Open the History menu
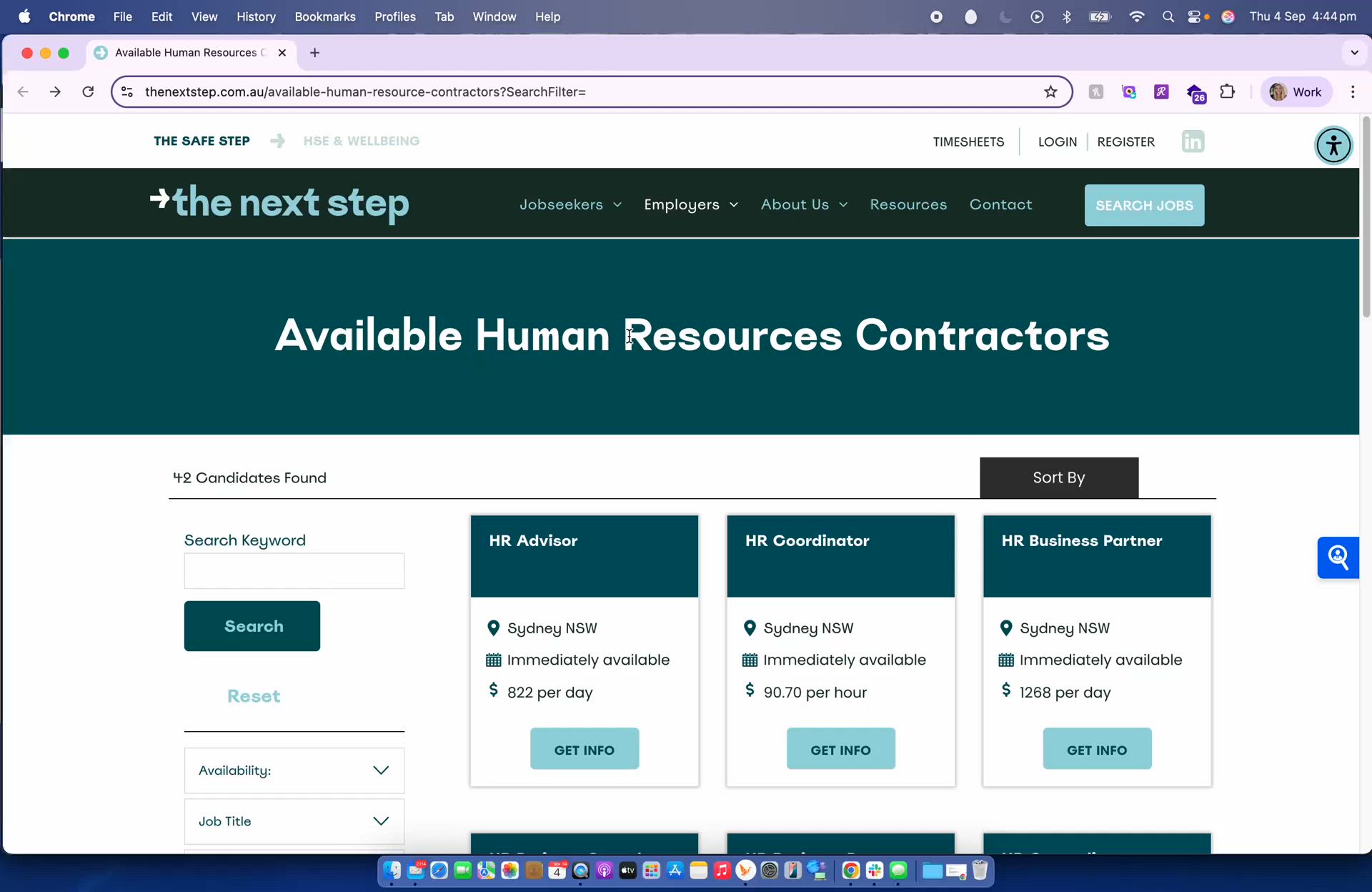Screen dimensions: 1372x892 (256, 16)
